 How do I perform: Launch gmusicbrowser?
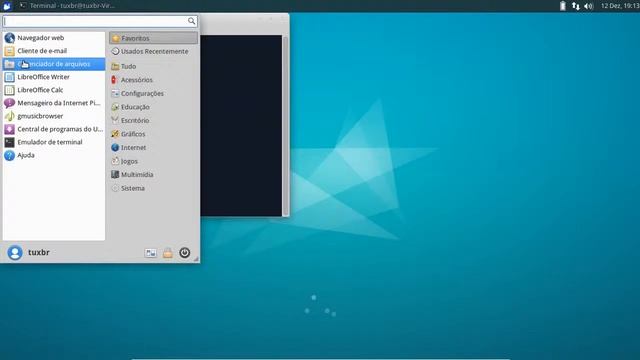click(x=54, y=116)
